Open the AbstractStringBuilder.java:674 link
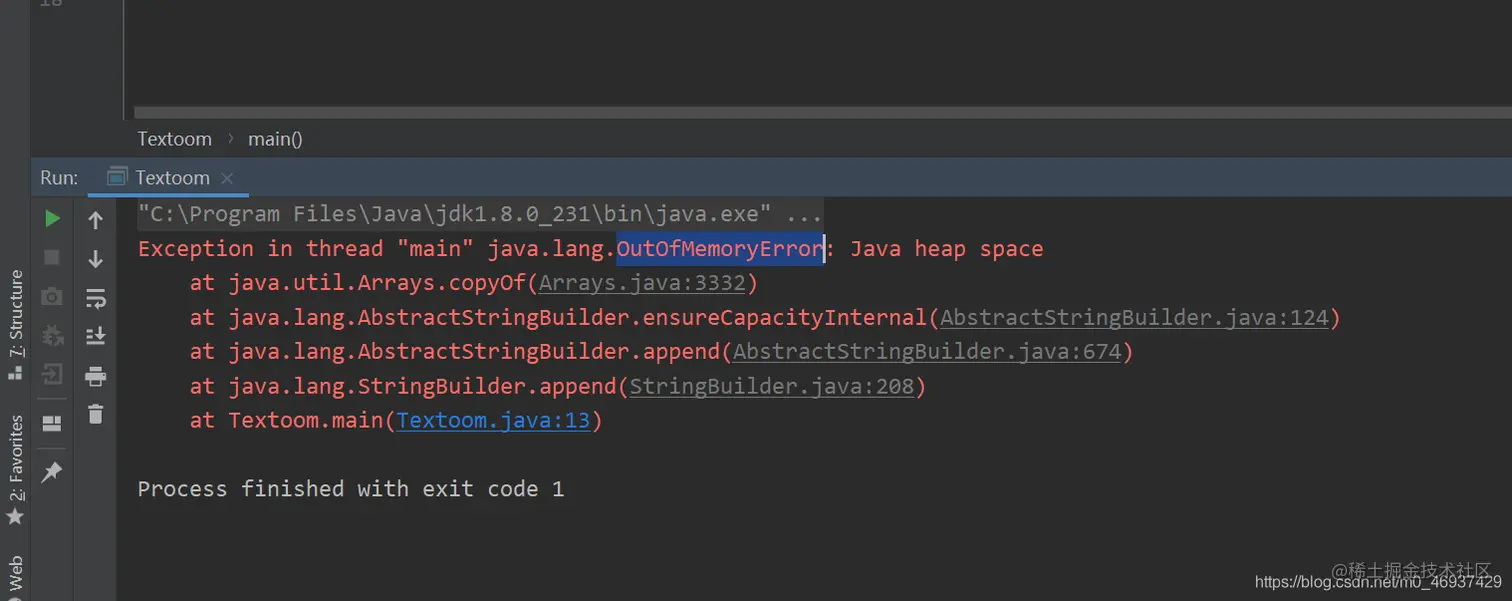1512x601 pixels. (x=927, y=352)
